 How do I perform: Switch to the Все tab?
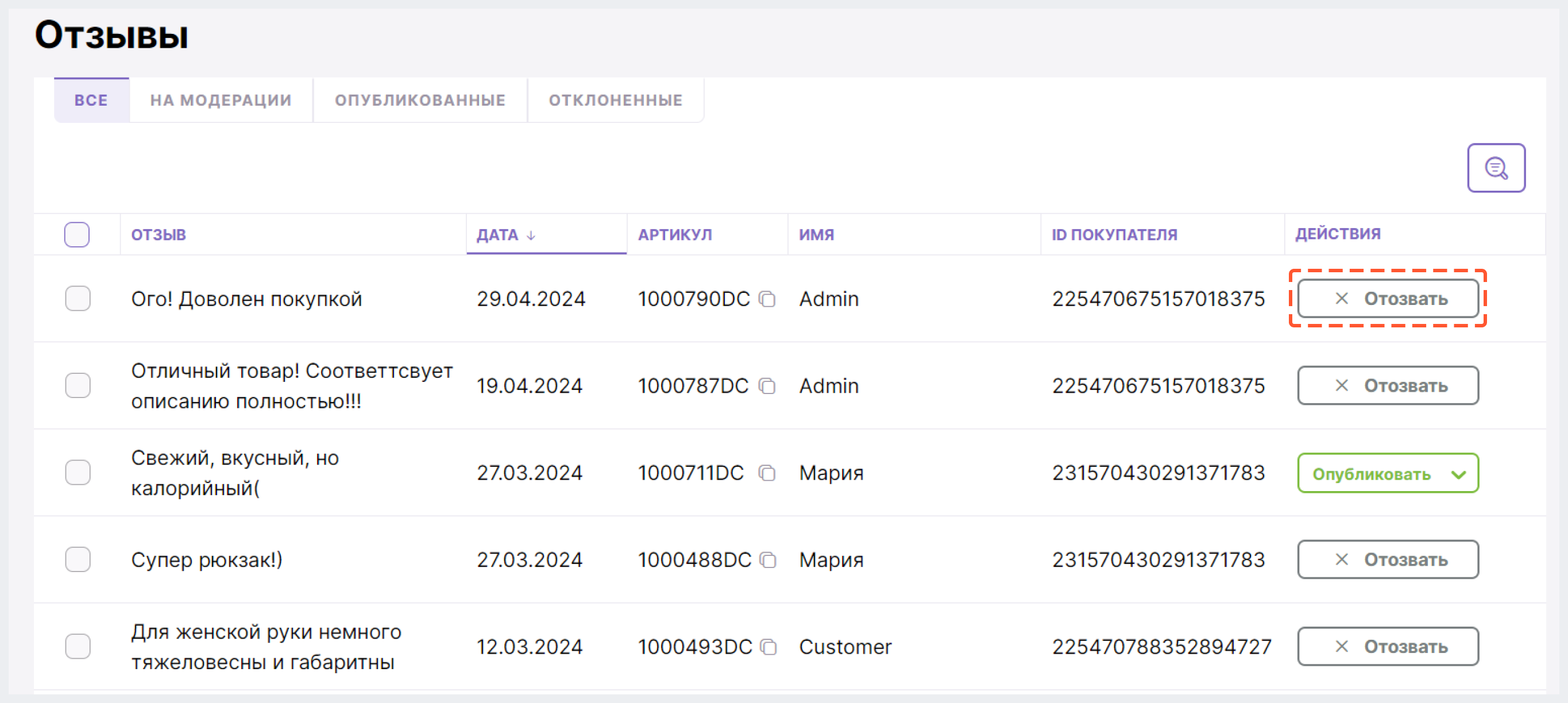click(91, 100)
